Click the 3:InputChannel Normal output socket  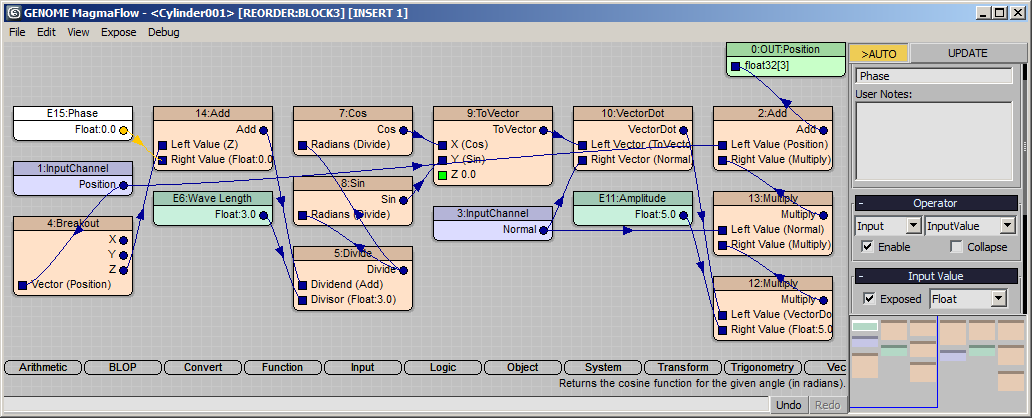coord(543,230)
